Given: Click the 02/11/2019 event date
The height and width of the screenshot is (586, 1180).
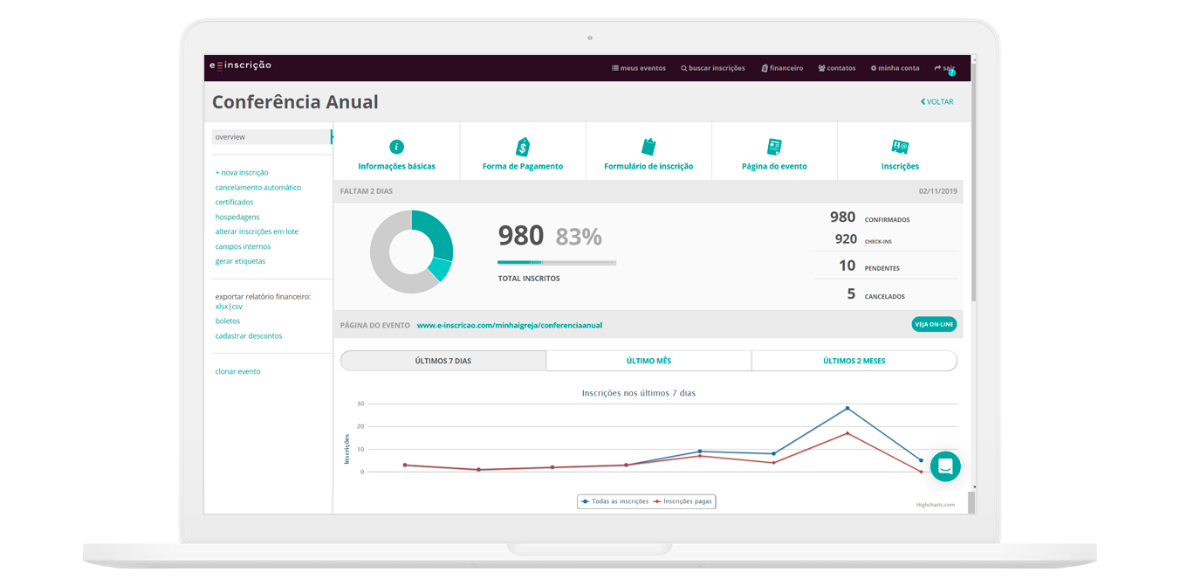Looking at the screenshot, I should pyautogui.click(x=938, y=191).
